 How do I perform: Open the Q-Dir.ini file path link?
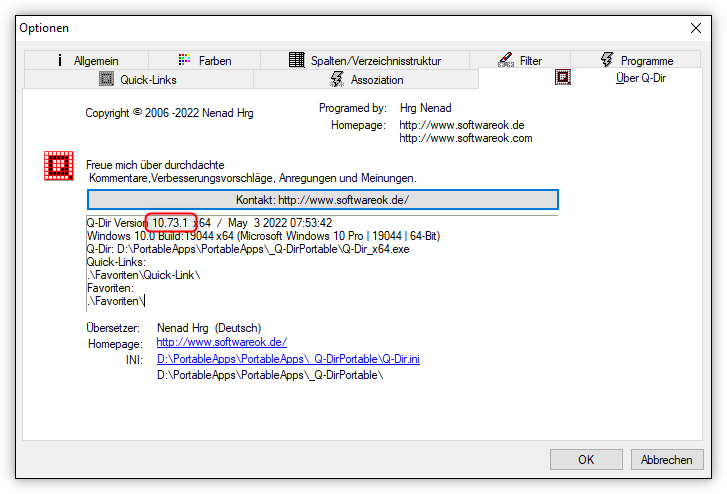288,359
